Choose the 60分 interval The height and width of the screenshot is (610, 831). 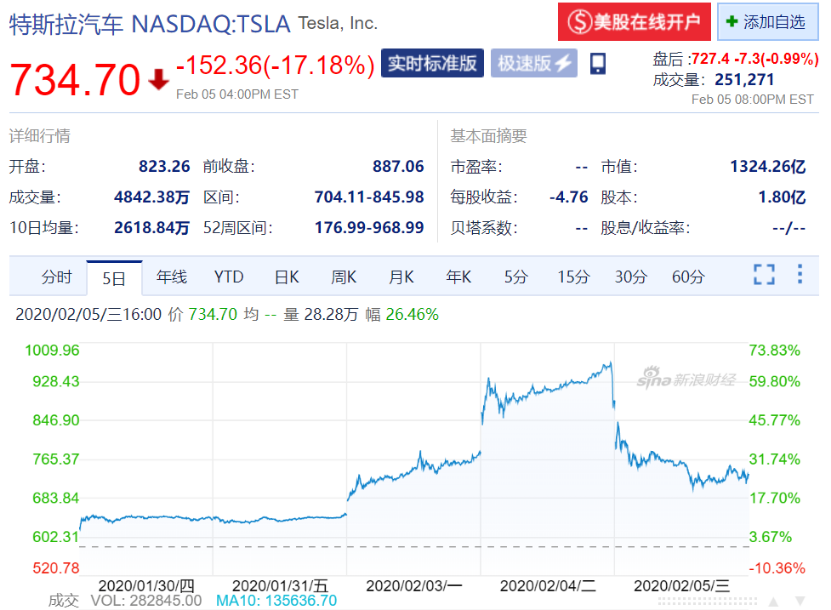(687, 277)
